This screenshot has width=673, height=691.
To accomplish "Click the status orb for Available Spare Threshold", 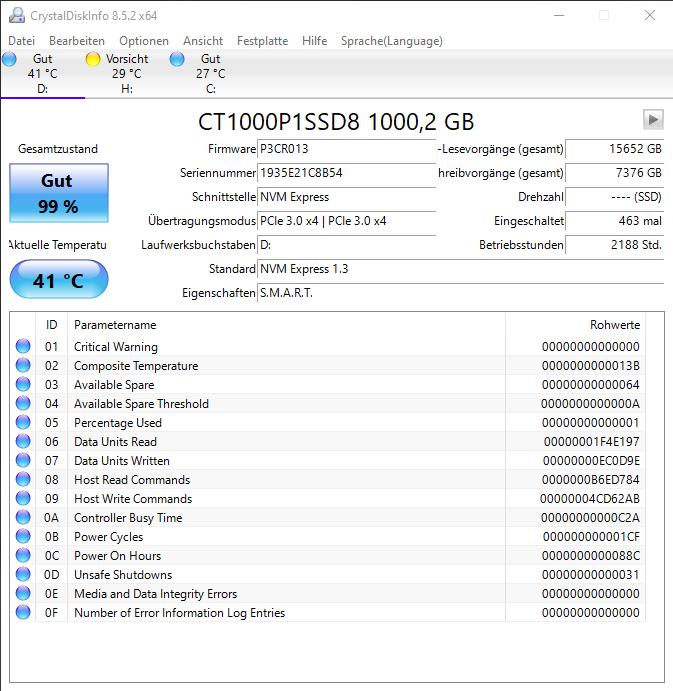I will pos(23,403).
